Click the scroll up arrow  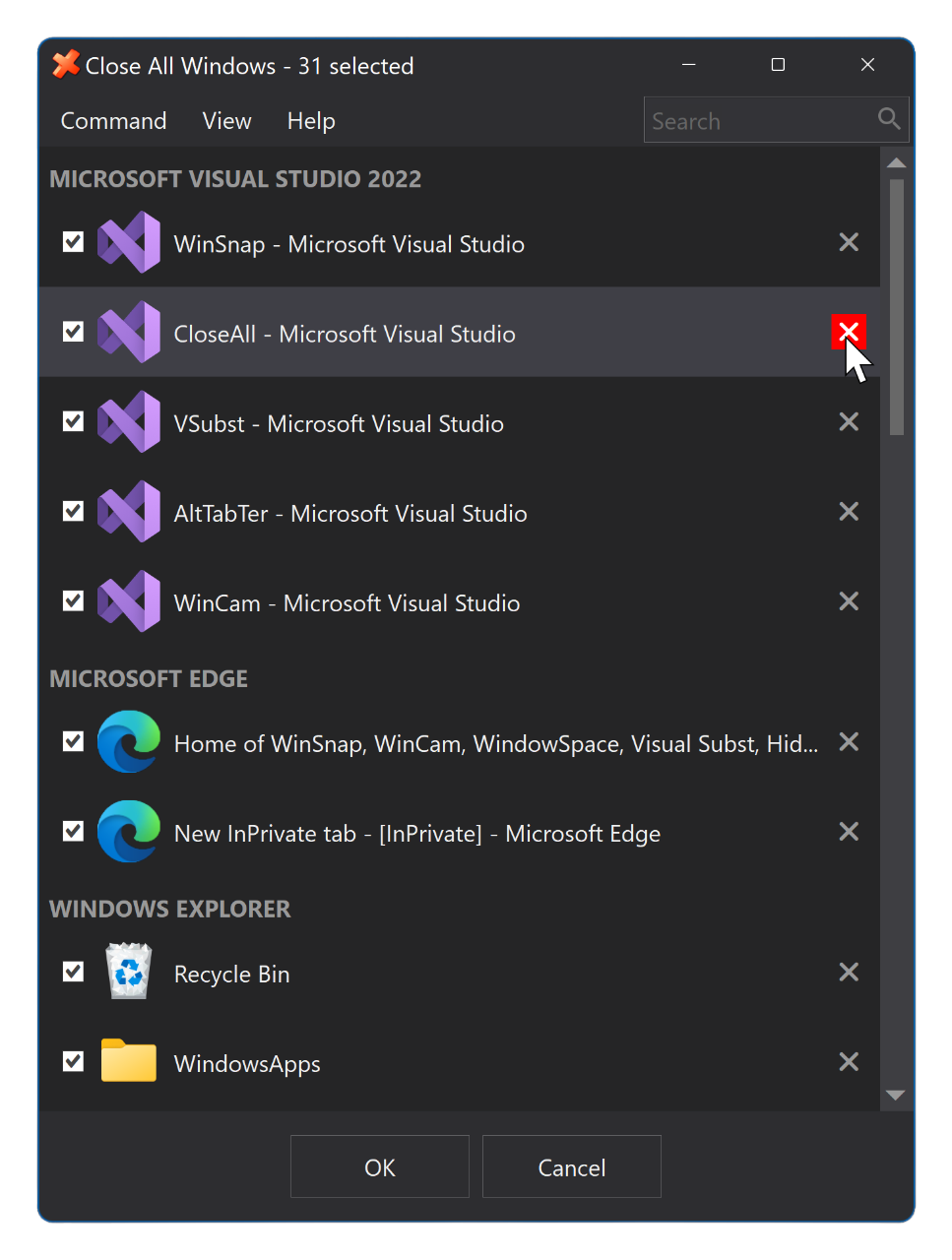tap(896, 162)
